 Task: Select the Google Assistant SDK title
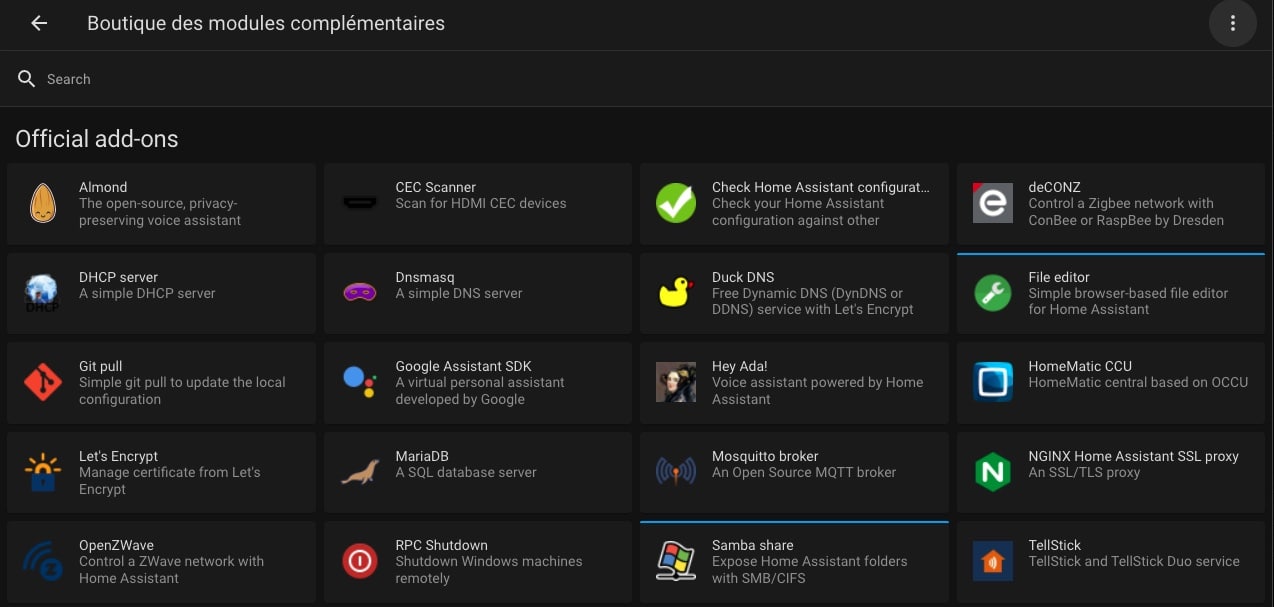coord(463,366)
